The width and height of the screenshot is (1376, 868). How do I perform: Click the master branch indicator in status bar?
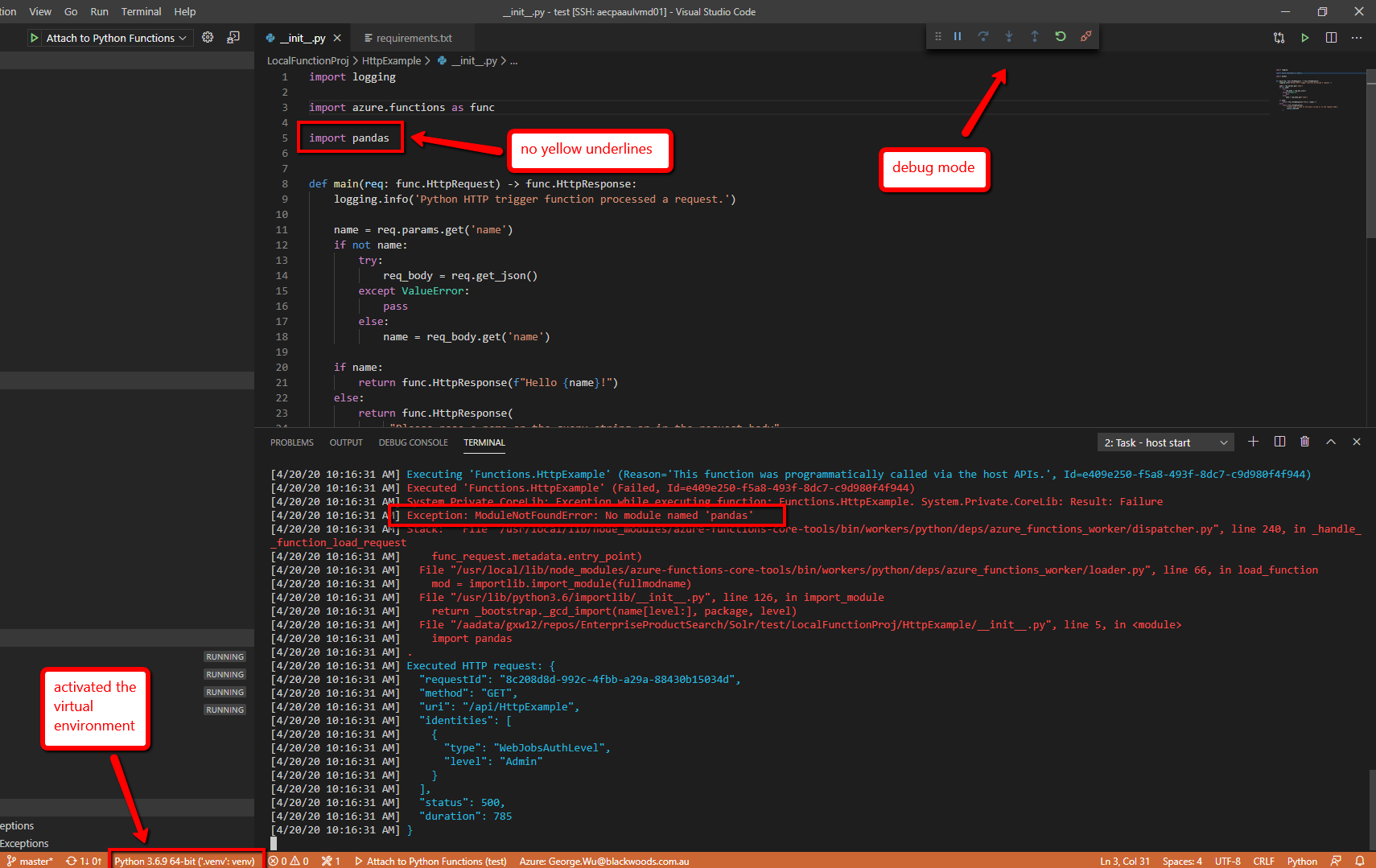tap(30, 861)
